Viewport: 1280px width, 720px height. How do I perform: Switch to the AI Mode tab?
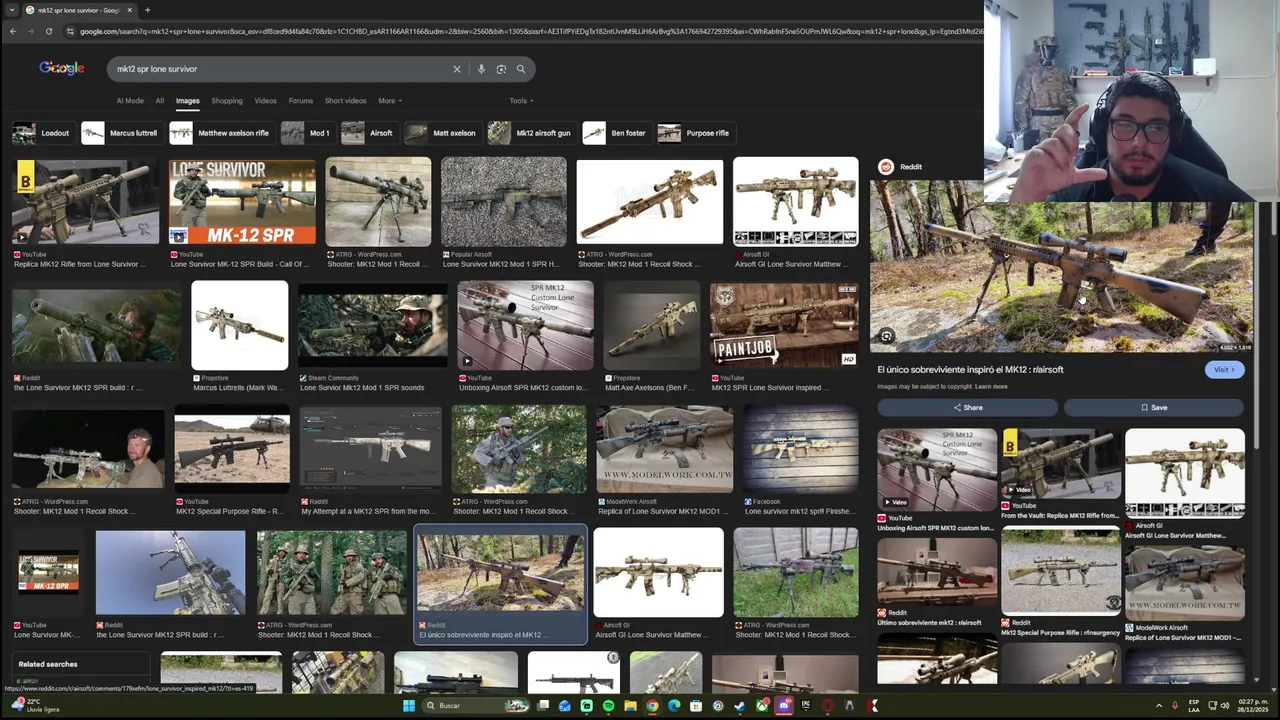point(130,101)
